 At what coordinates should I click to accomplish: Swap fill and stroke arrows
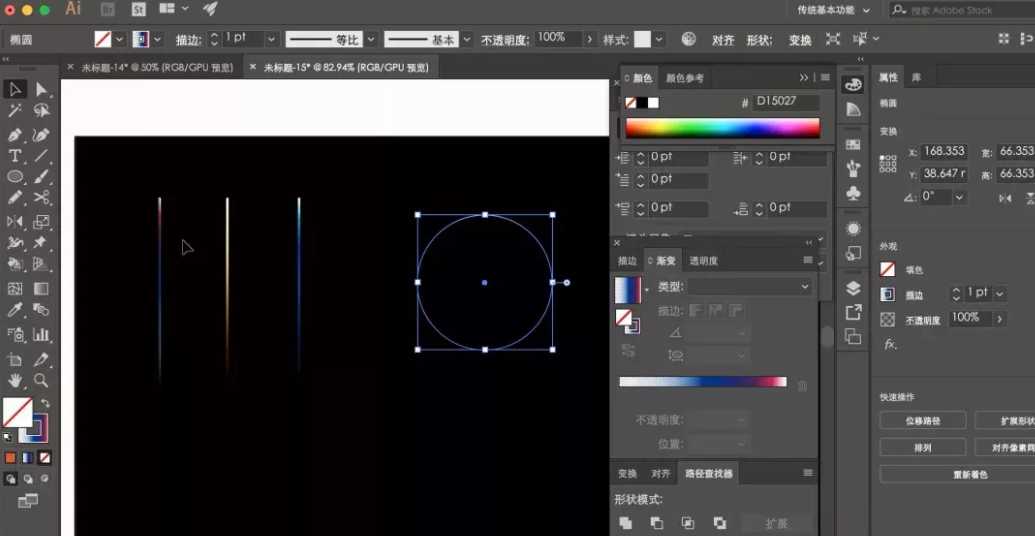tap(45, 403)
